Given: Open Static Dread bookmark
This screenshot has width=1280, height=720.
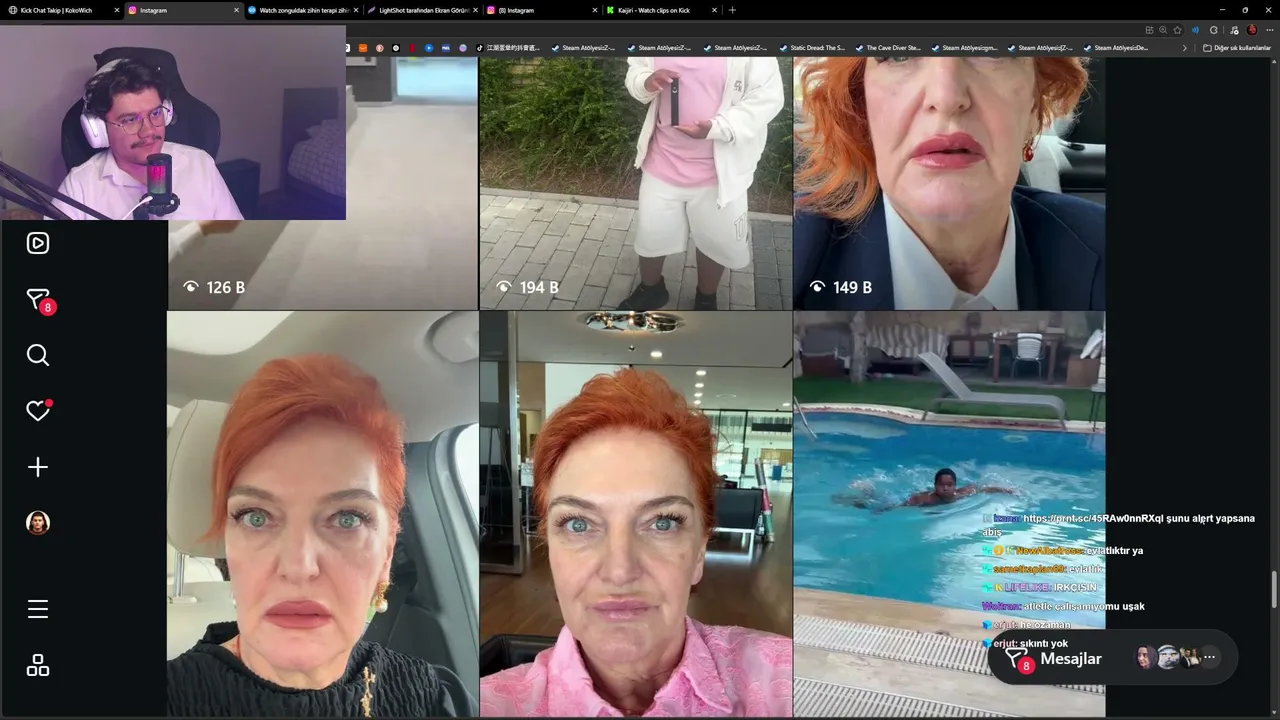Looking at the screenshot, I should pos(812,48).
